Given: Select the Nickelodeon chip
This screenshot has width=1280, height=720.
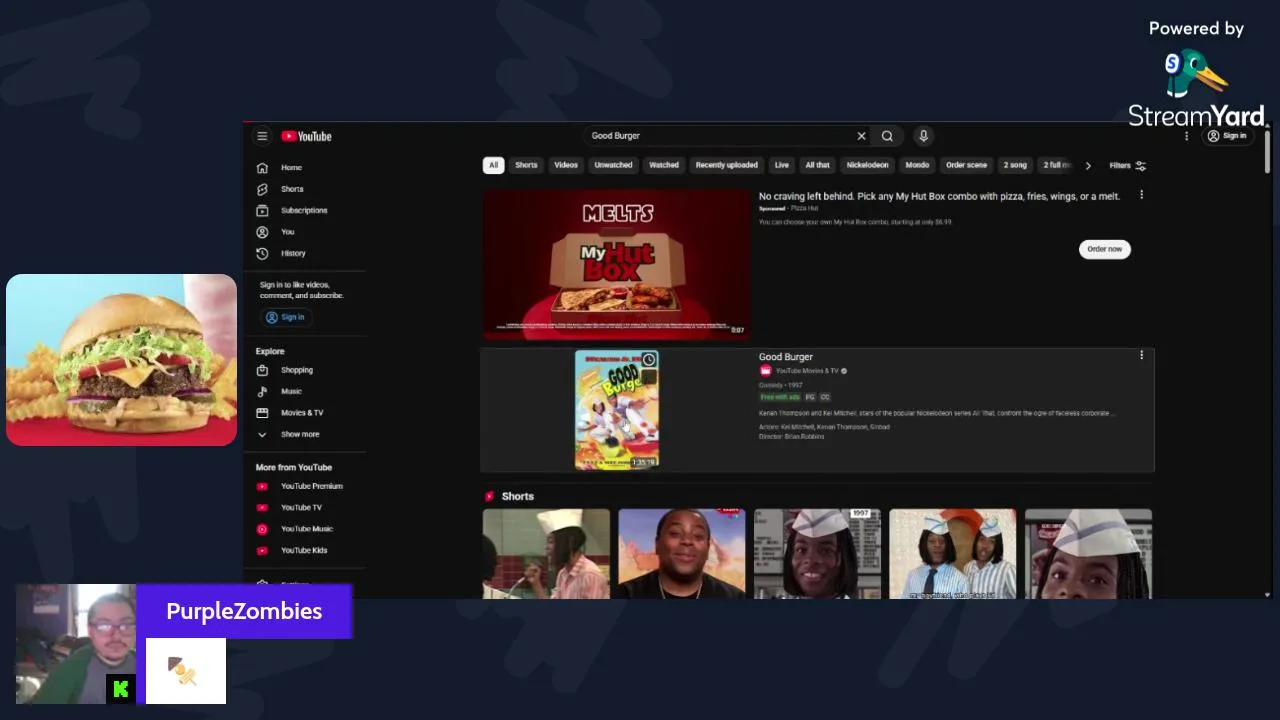Looking at the screenshot, I should pos(867,165).
